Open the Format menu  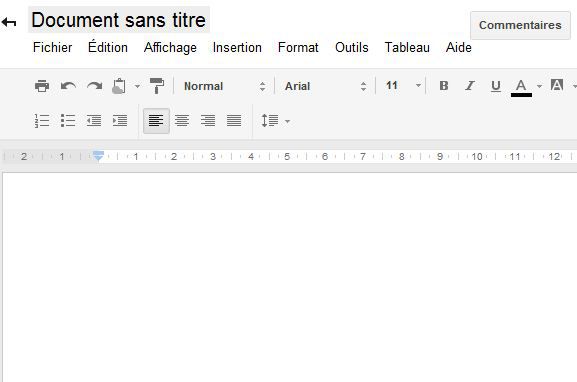point(298,47)
